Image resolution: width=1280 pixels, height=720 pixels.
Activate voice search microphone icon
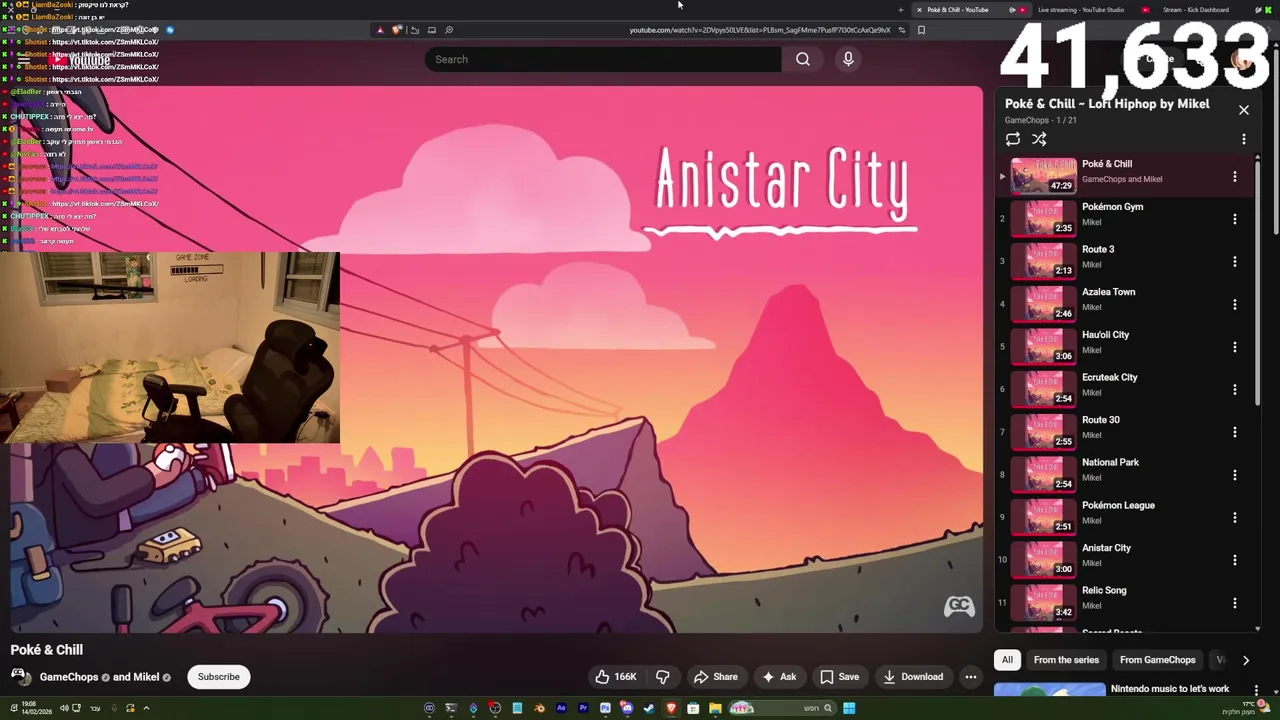[x=848, y=59]
